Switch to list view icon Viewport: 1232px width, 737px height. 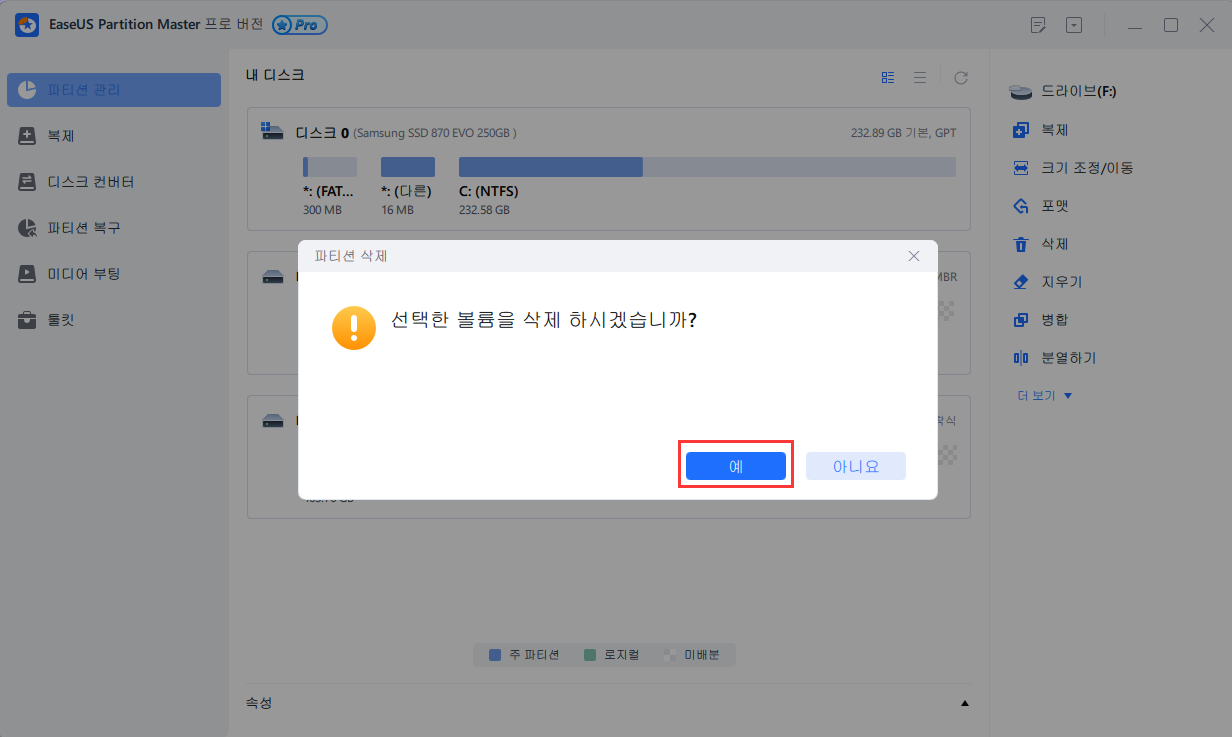[920, 77]
